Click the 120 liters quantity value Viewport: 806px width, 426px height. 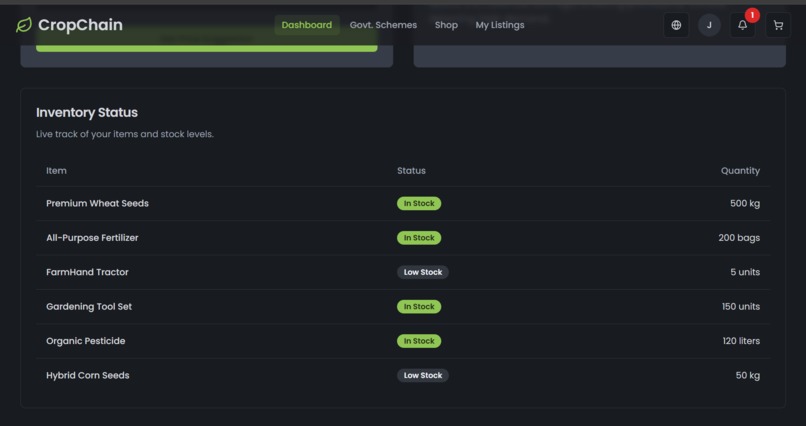click(x=741, y=341)
